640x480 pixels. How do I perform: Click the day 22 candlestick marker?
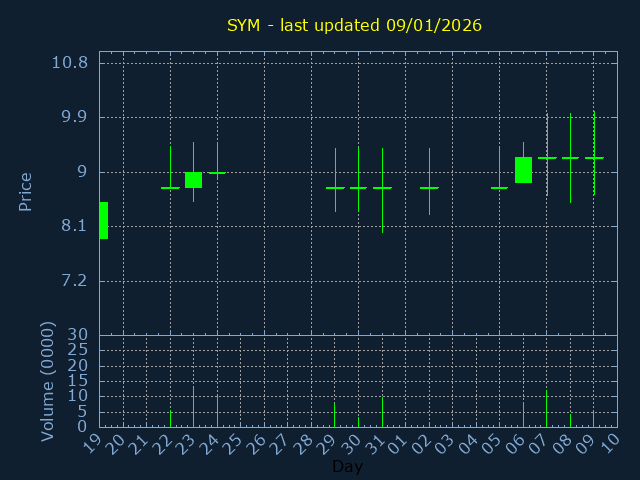[170, 187]
